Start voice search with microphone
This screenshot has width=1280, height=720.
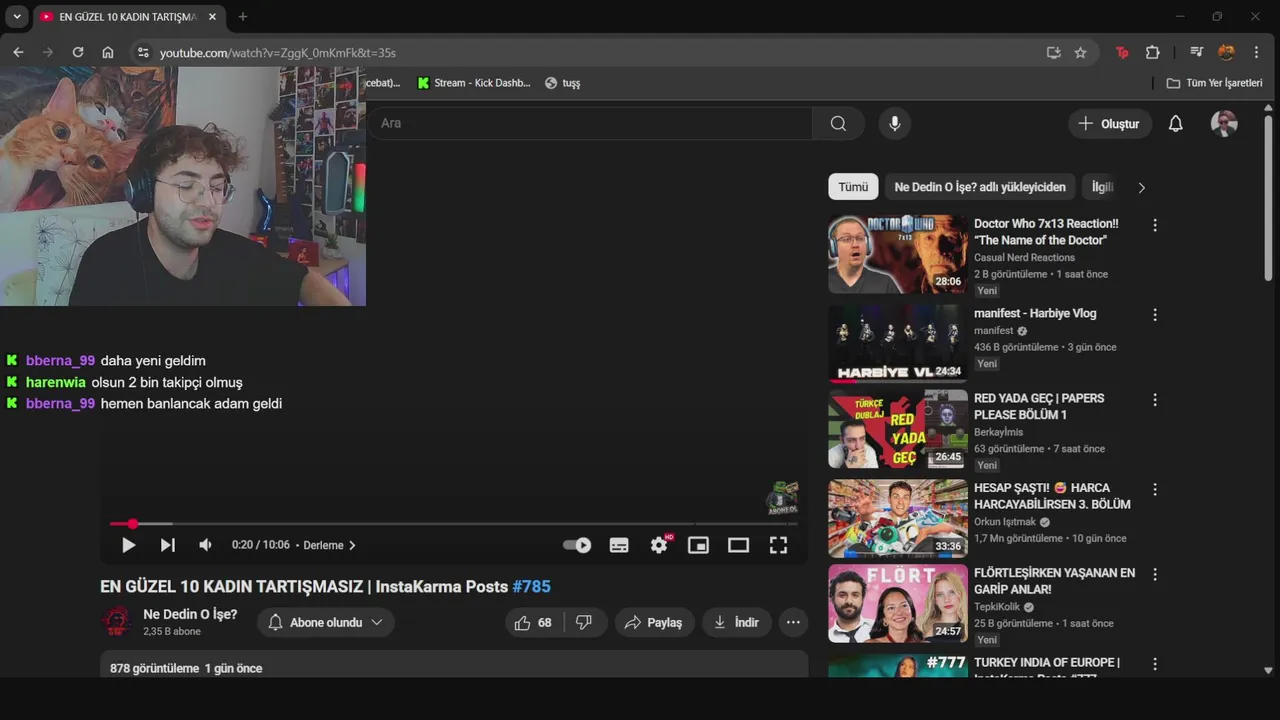pyautogui.click(x=895, y=123)
